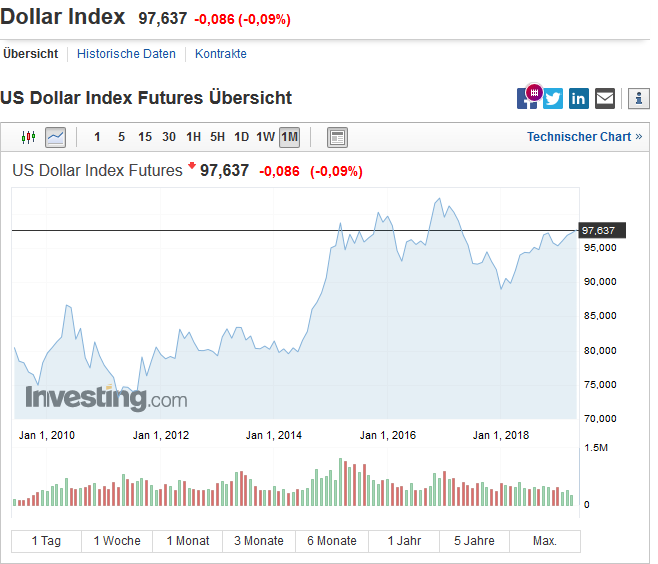Set chart interval to 15 minutes
Viewport: 658px width, 564px height.
145,137
